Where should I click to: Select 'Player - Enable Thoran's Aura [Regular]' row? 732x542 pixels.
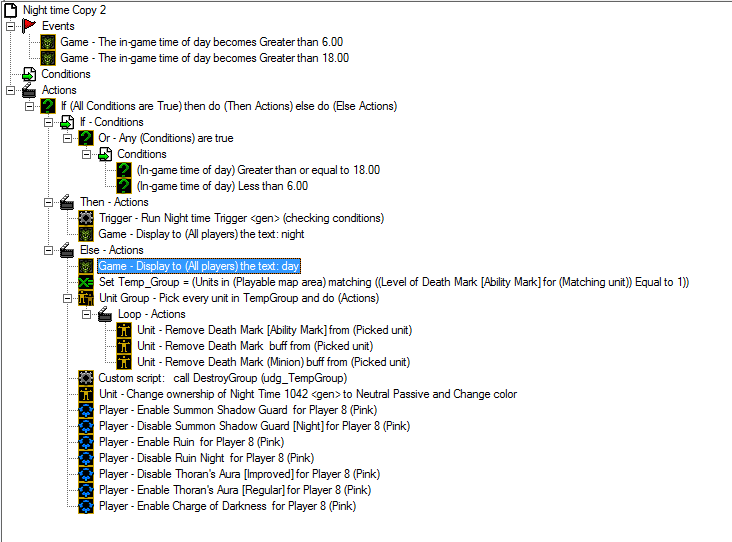point(235,490)
